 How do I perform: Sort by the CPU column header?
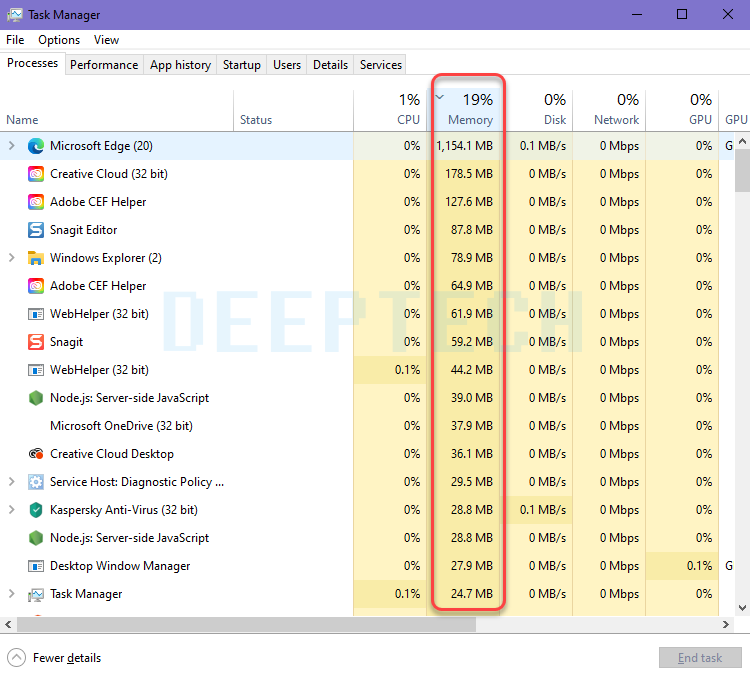click(390, 111)
